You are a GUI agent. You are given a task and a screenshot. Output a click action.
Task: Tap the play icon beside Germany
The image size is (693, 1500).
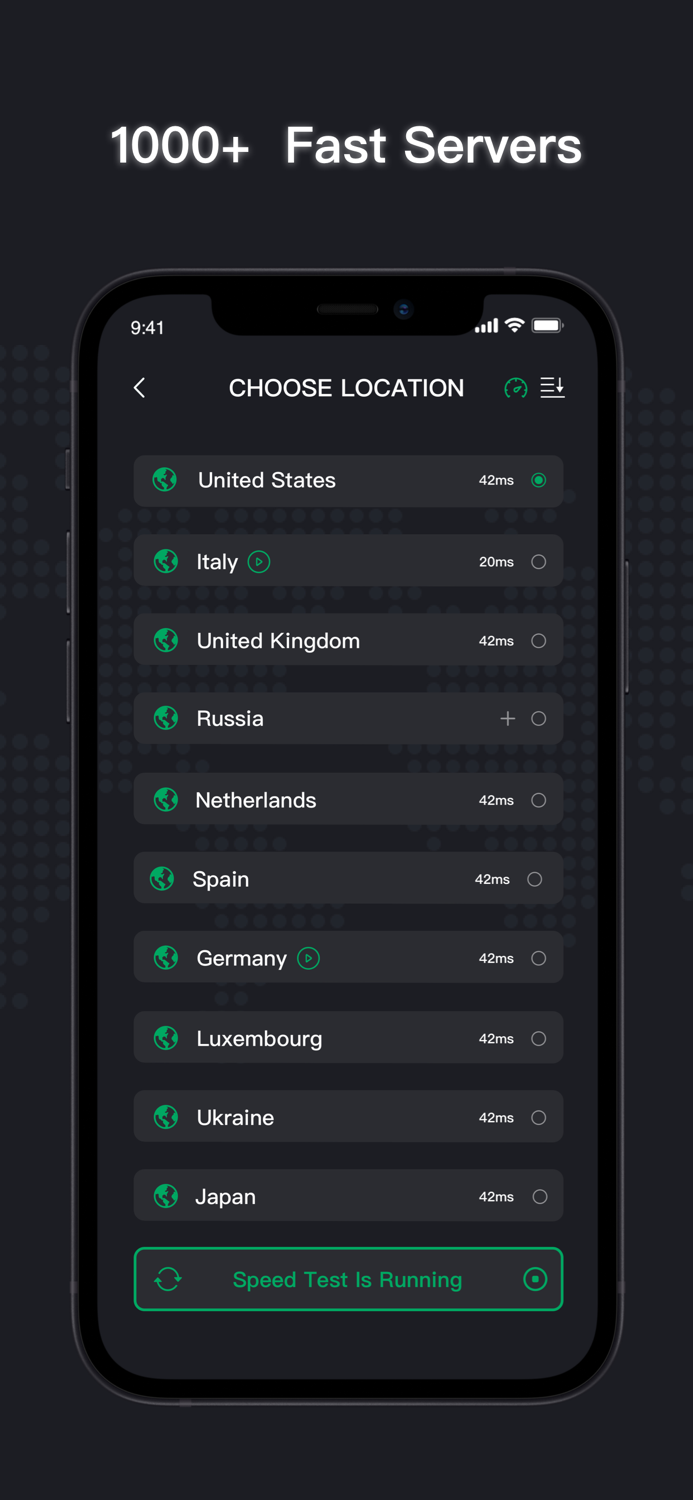309,958
